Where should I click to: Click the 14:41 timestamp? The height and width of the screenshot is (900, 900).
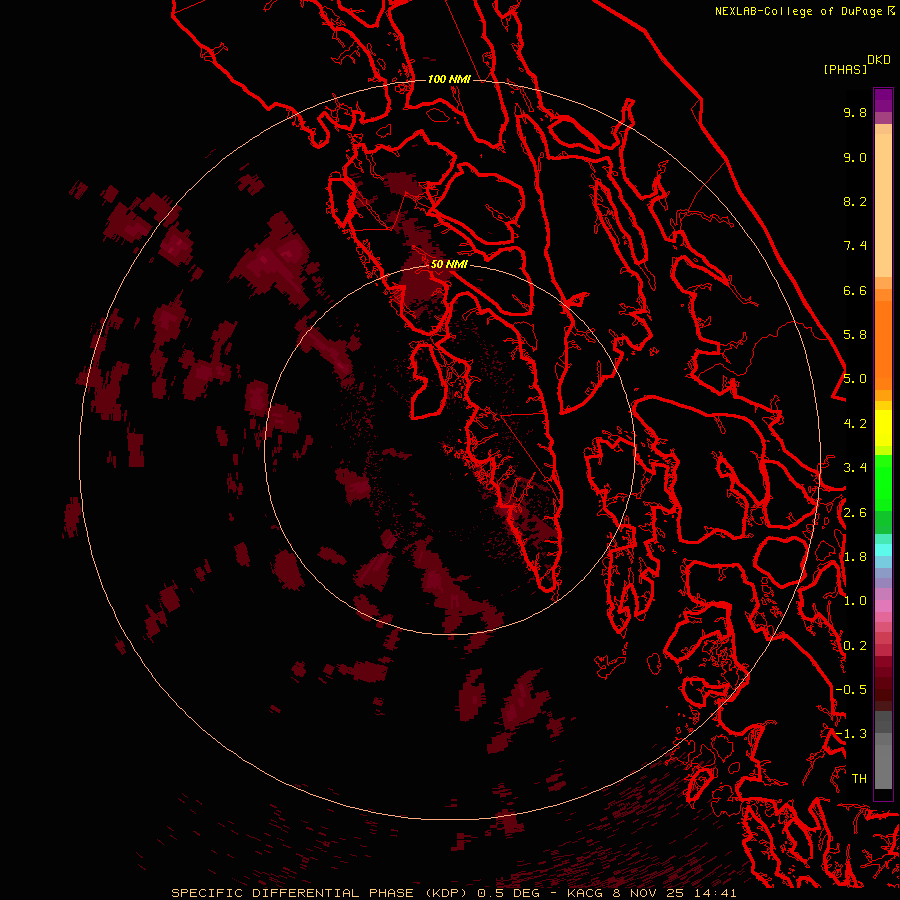point(717,893)
